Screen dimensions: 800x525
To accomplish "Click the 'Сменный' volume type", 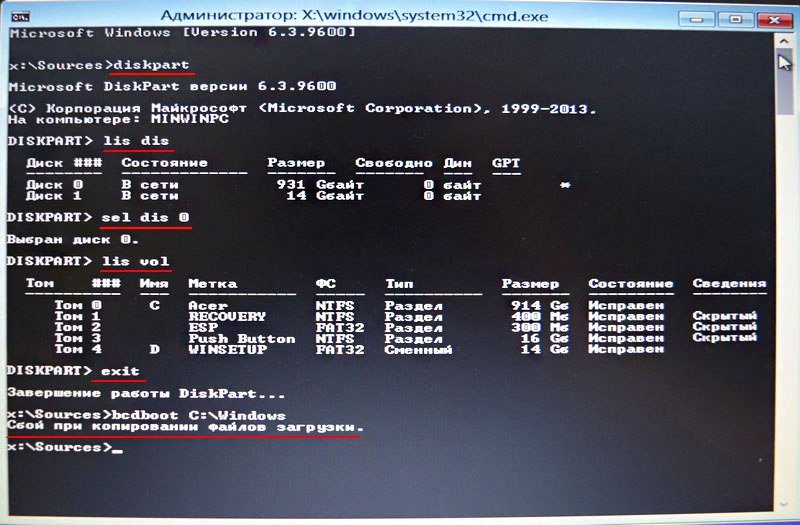I will pyautogui.click(x=418, y=349).
